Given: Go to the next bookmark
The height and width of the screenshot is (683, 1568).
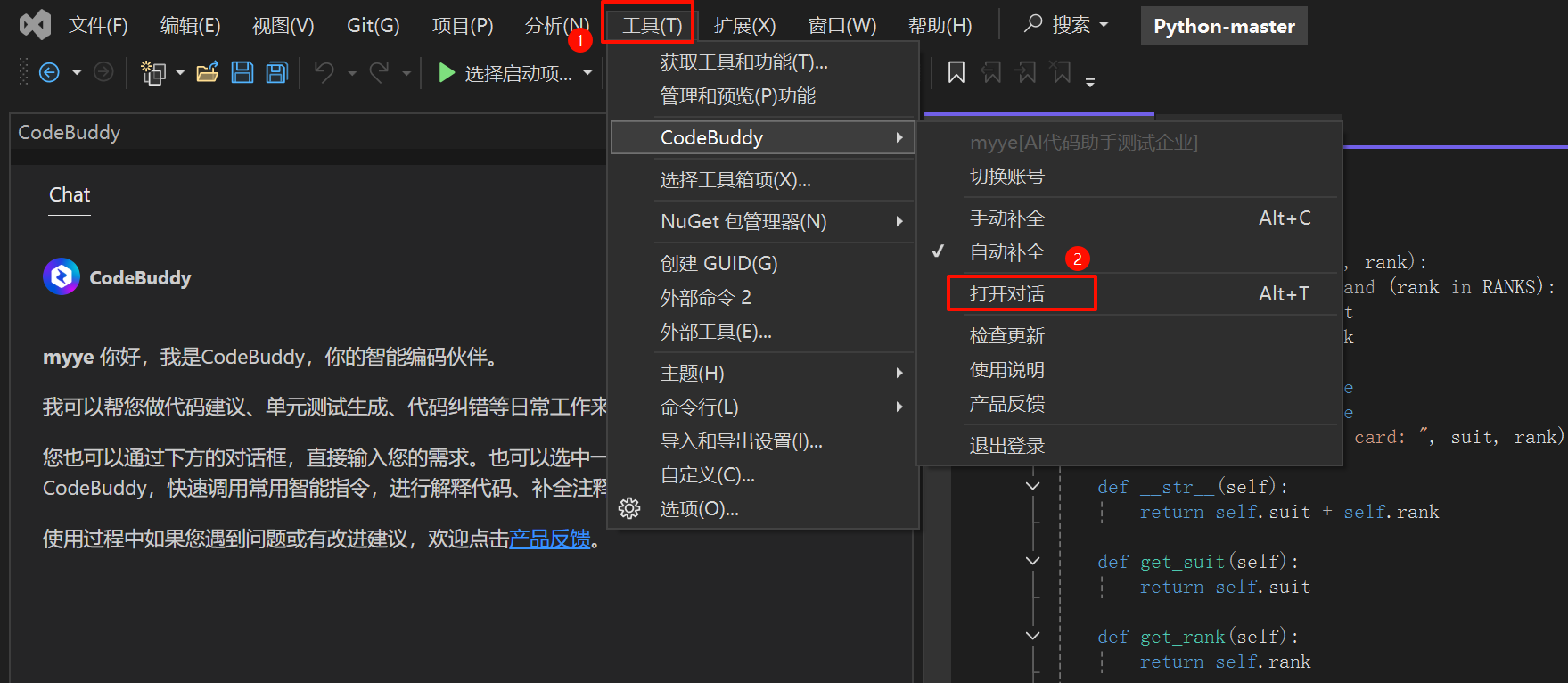Looking at the screenshot, I should pyautogui.click(x=1026, y=72).
